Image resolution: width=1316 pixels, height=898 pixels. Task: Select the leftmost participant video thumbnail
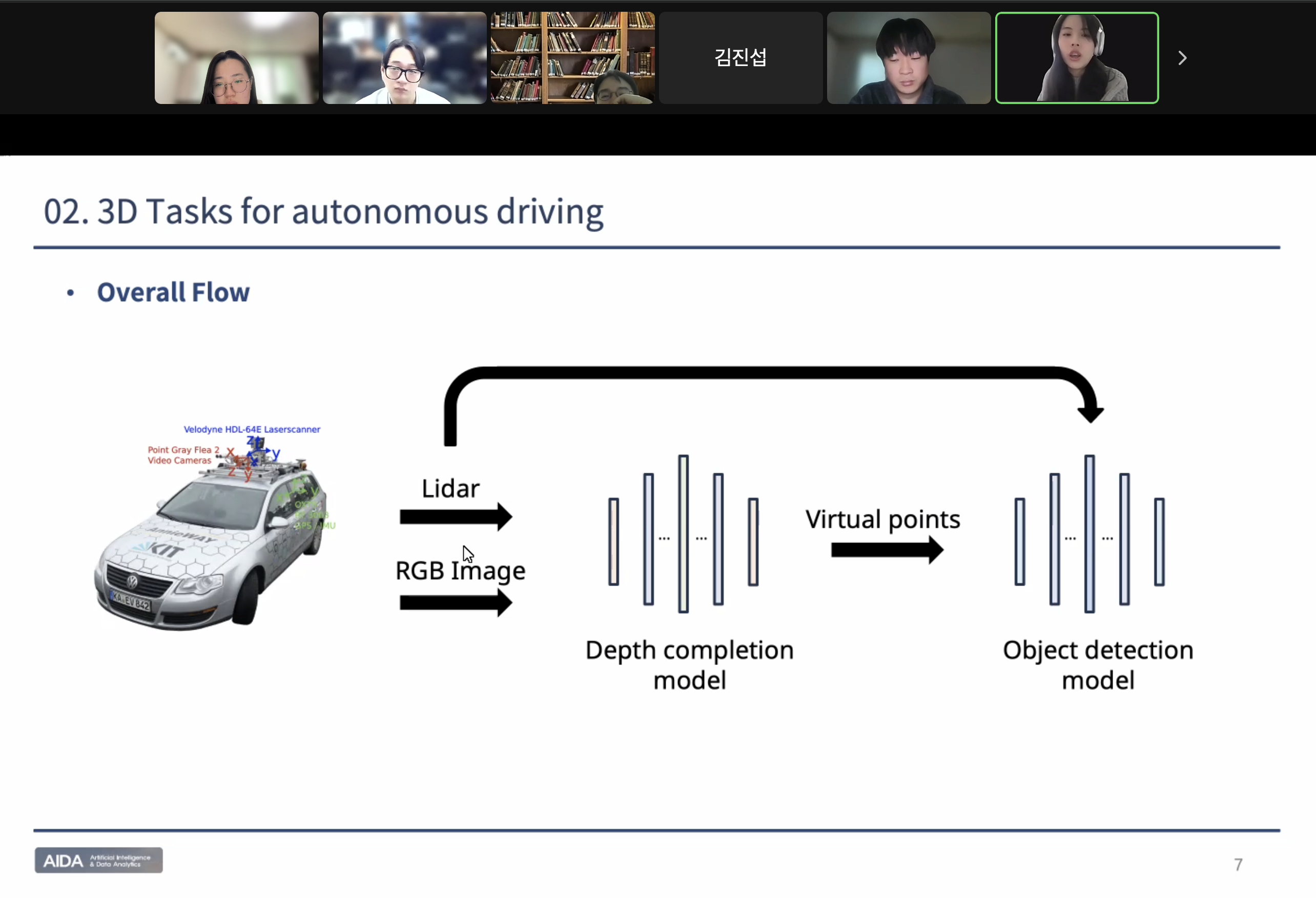[x=236, y=58]
